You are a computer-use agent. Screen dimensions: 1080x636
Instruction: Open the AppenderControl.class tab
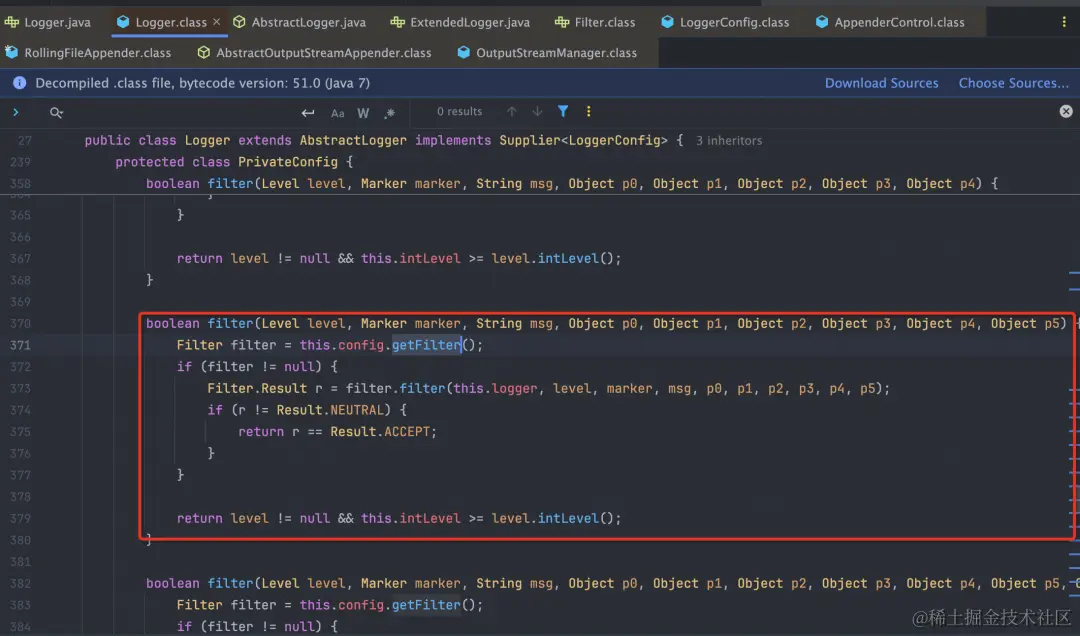(x=890, y=22)
